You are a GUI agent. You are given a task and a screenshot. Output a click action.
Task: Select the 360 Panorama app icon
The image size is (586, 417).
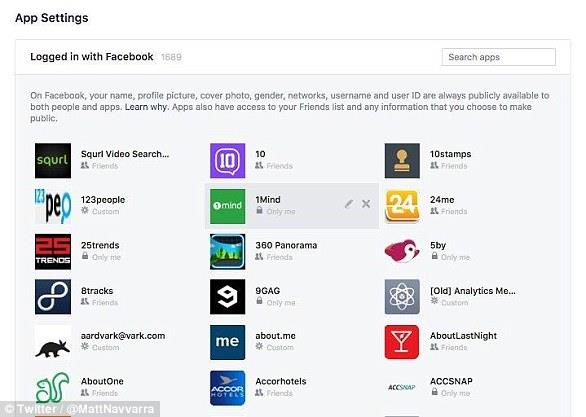point(227,252)
